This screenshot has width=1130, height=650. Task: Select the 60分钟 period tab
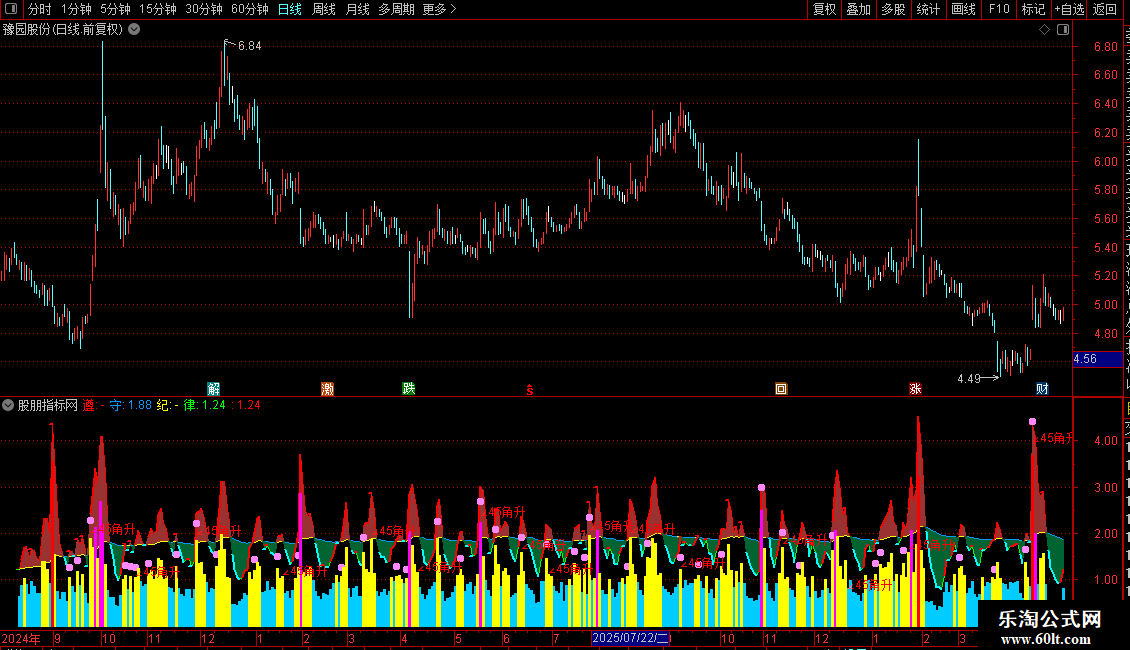[x=250, y=9]
